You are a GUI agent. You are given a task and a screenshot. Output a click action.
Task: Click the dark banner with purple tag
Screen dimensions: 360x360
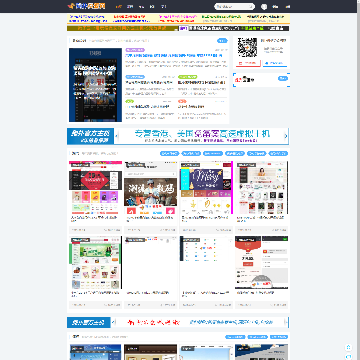pos(234,28)
